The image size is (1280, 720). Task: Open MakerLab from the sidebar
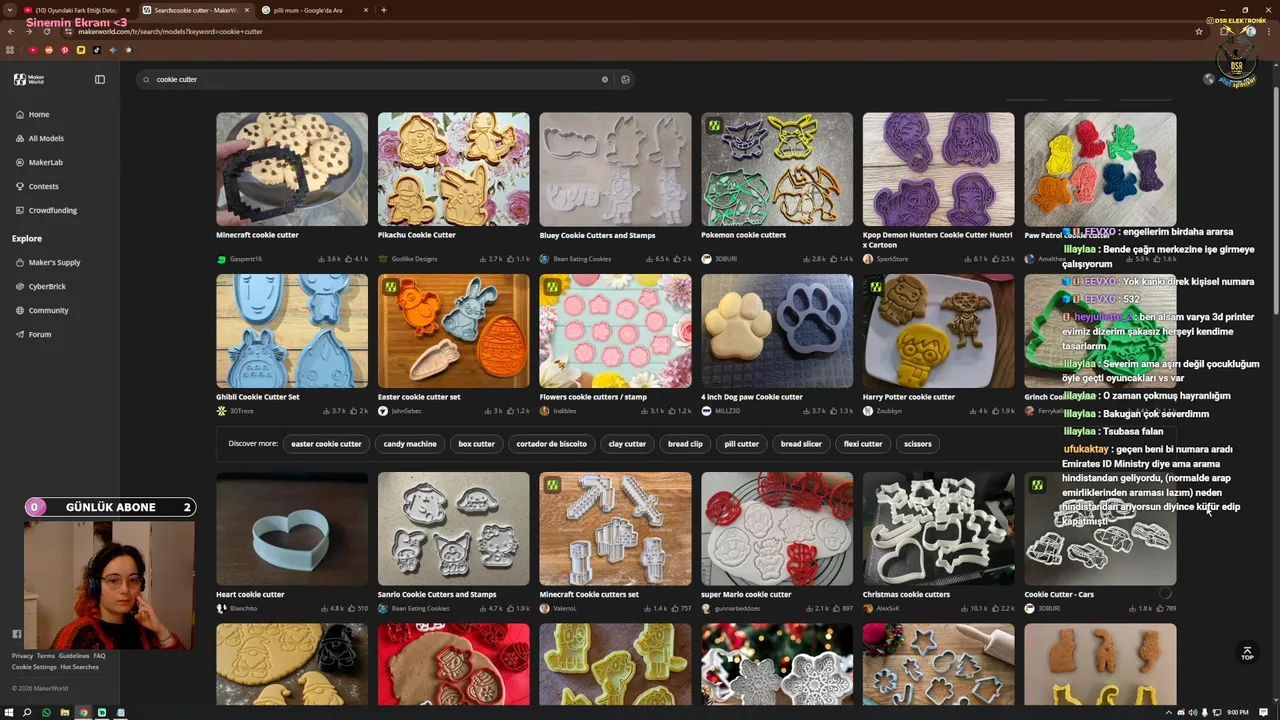[x=45, y=162]
